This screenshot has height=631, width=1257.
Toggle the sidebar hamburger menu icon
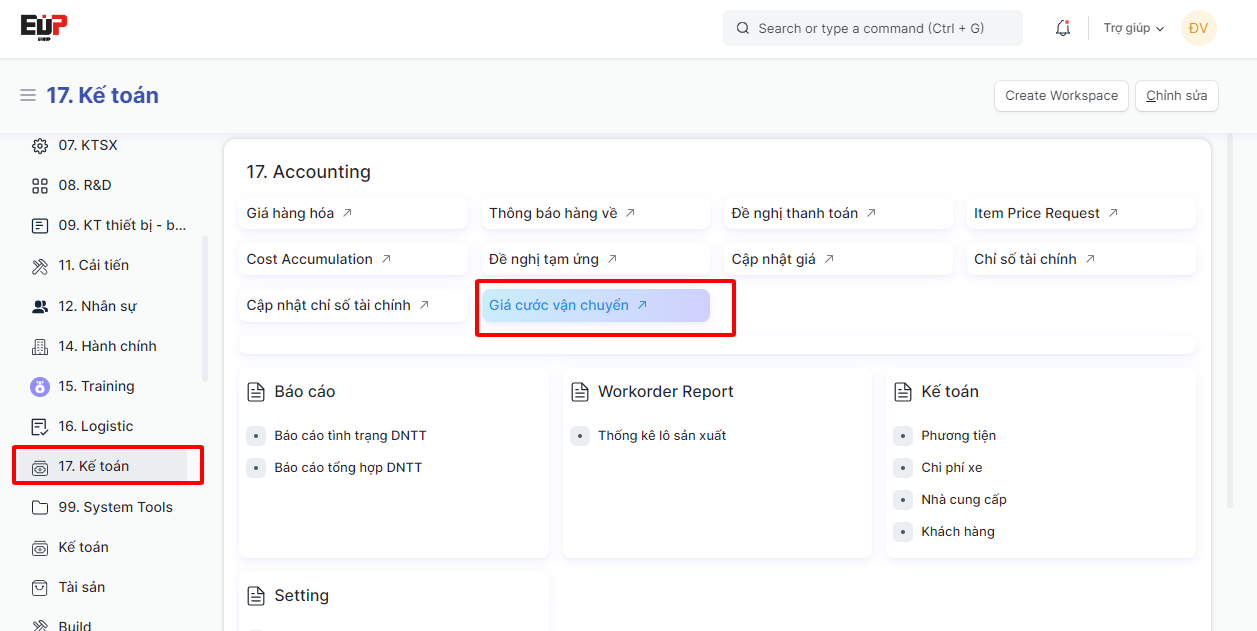coord(28,96)
